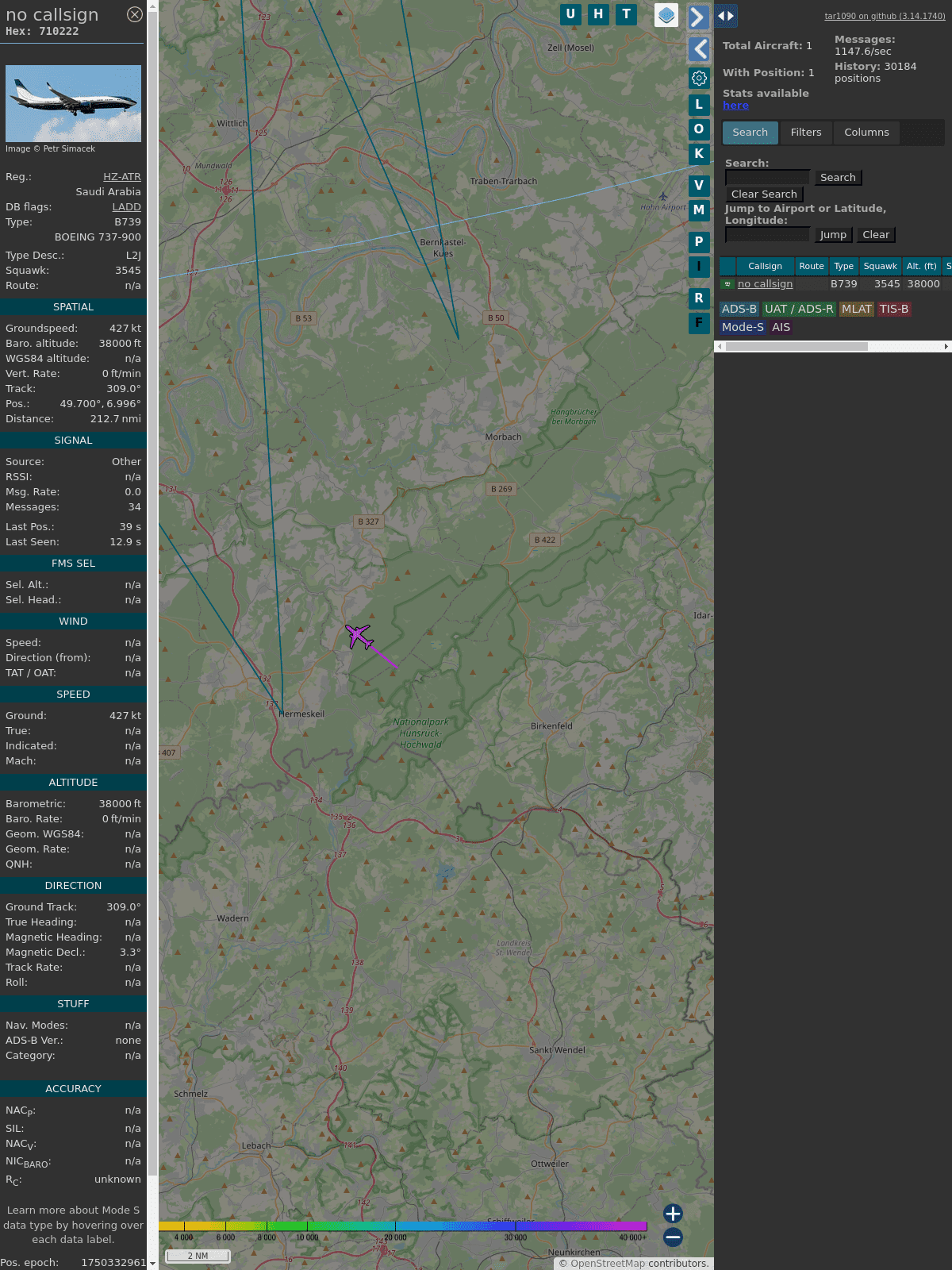This screenshot has width=952, height=1270.
Task: Click the Baro. altitude 38000 ft value
Action: (120, 344)
